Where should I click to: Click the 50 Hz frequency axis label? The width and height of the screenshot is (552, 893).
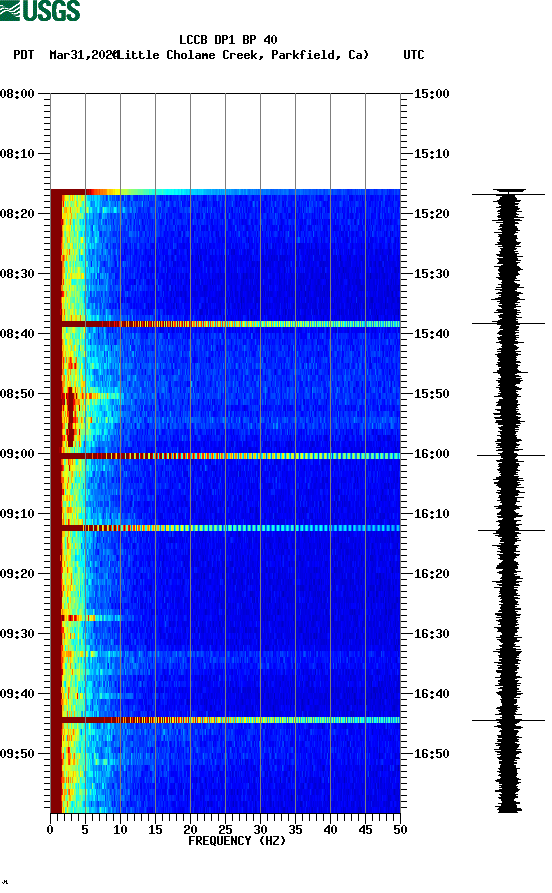[400, 830]
